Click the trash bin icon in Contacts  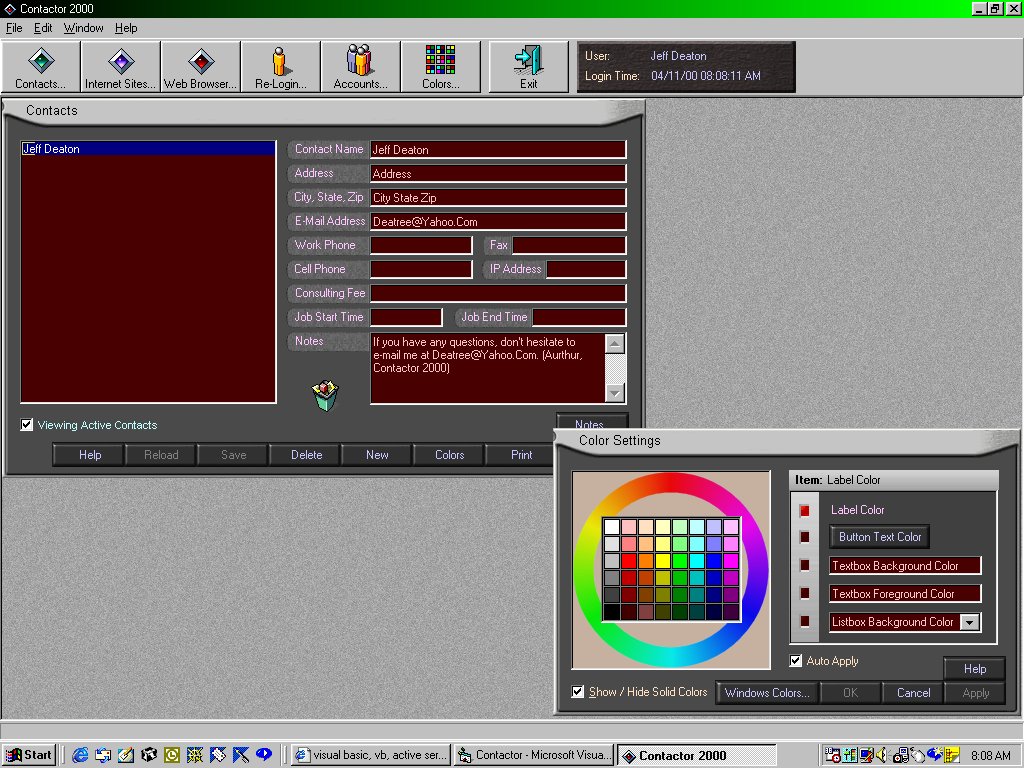pyautogui.click(x=325, y=396)
